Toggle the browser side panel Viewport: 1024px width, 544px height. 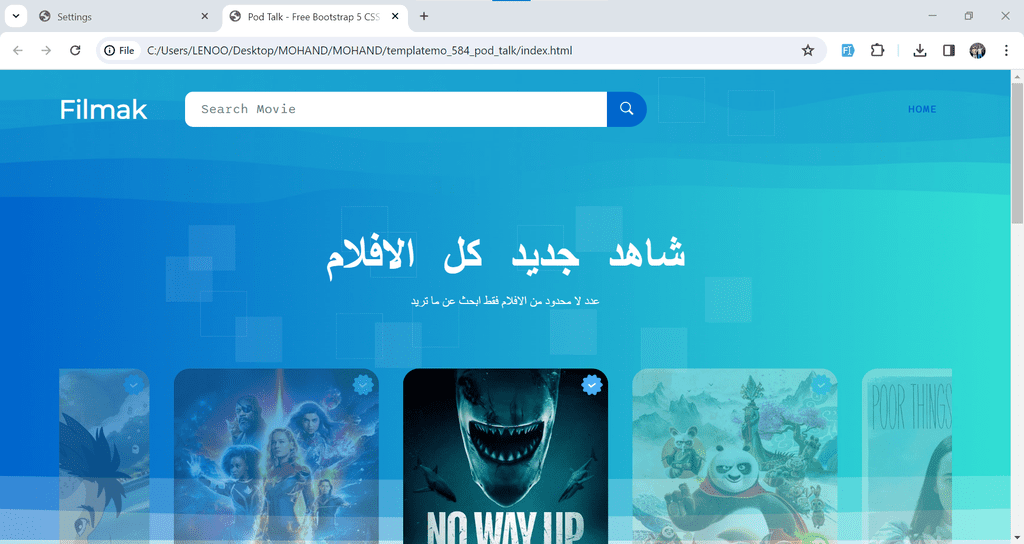click(949, 50)
